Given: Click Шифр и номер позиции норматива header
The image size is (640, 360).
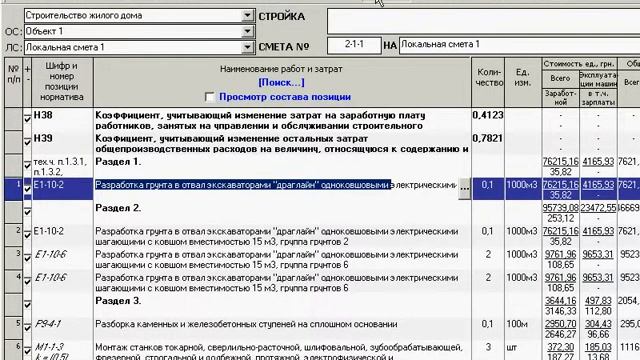Looking at the screenshot, I should coord(62,82).
